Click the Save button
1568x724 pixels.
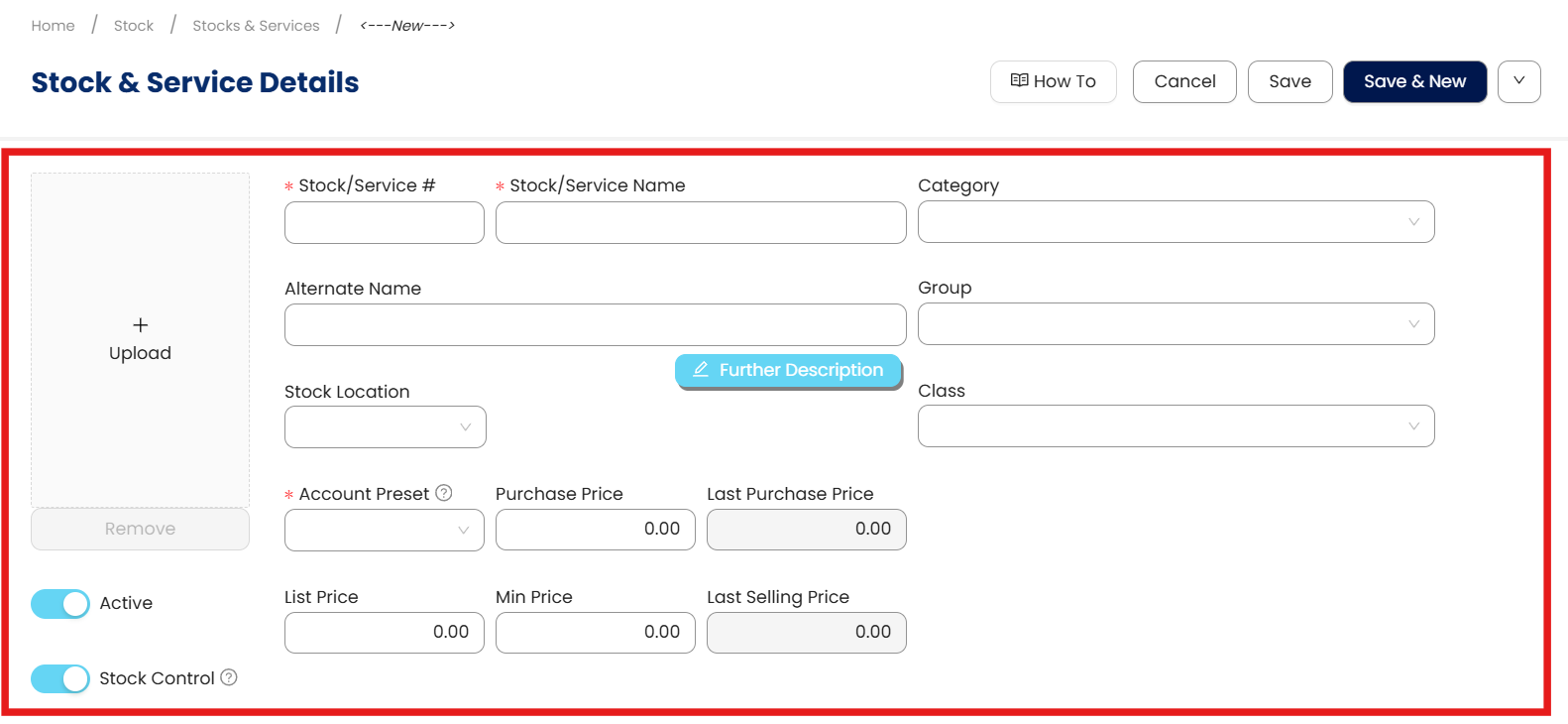pos(1289,81)
